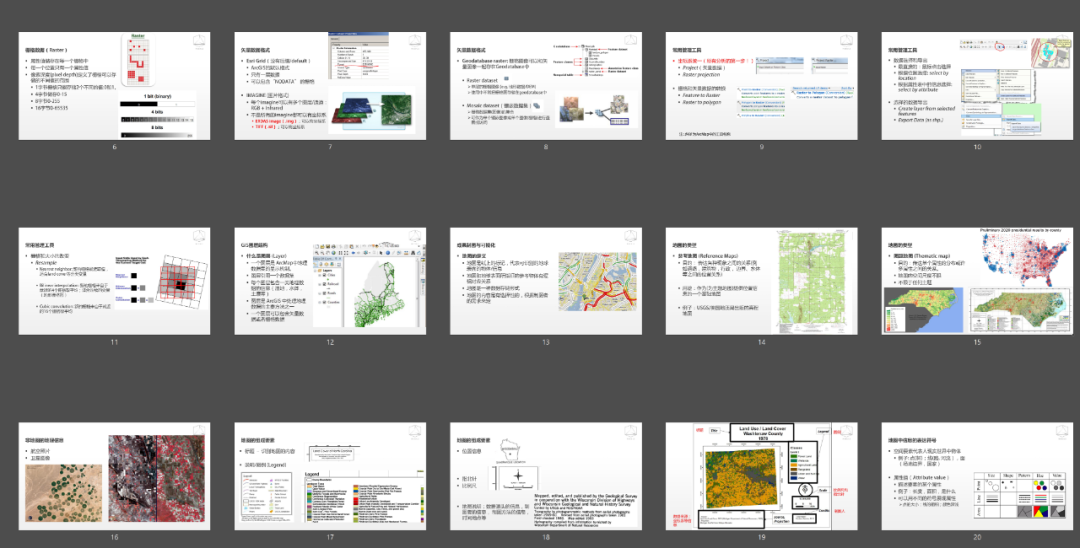The image size is (1080, 548).
Task: Select slide 7 with Esri Grid format
Action: [330, 85]
